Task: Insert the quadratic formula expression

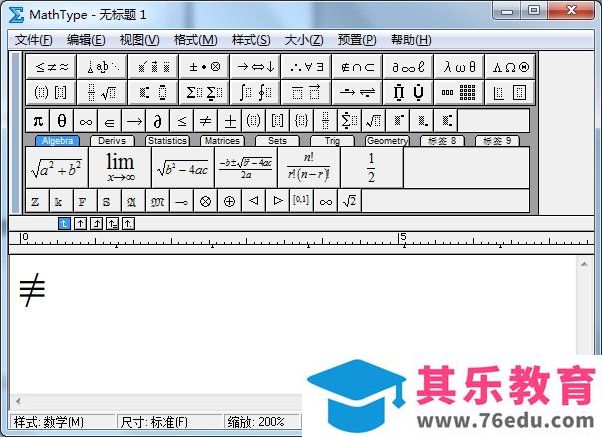Action: 246,168
